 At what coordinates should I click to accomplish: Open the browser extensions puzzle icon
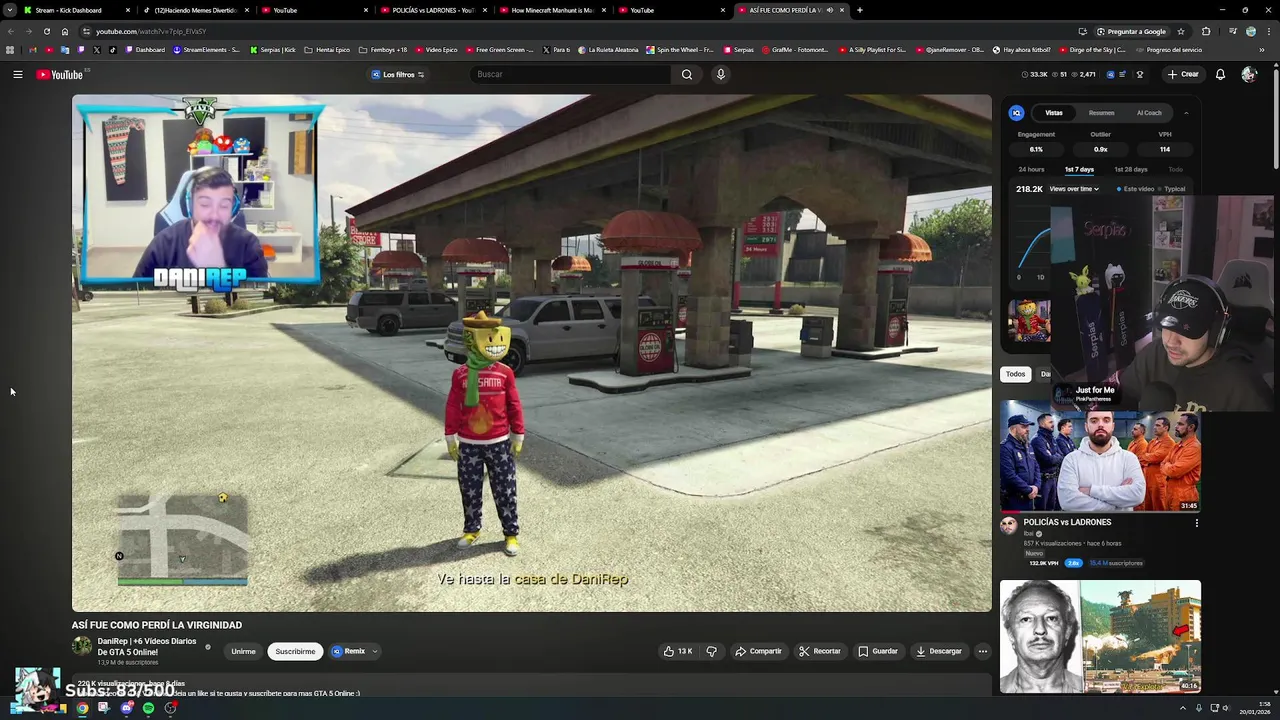click(1206, 31)
